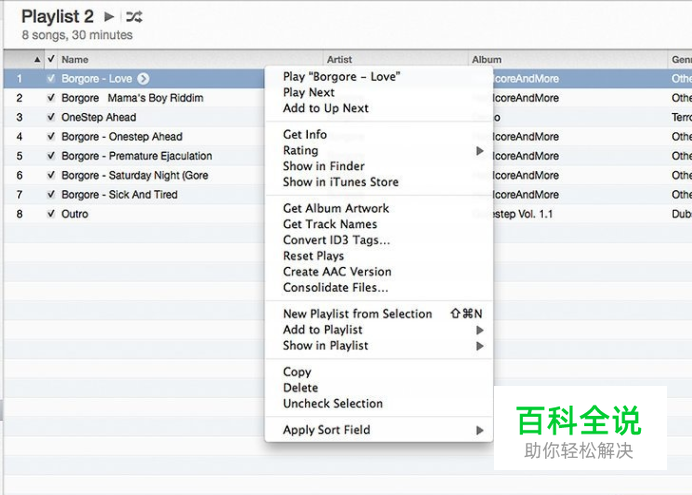Viewport: 692px width, 495px height.
Task: Select the song Borgore - Sick And Tired
Action: (x=120, y=195)
